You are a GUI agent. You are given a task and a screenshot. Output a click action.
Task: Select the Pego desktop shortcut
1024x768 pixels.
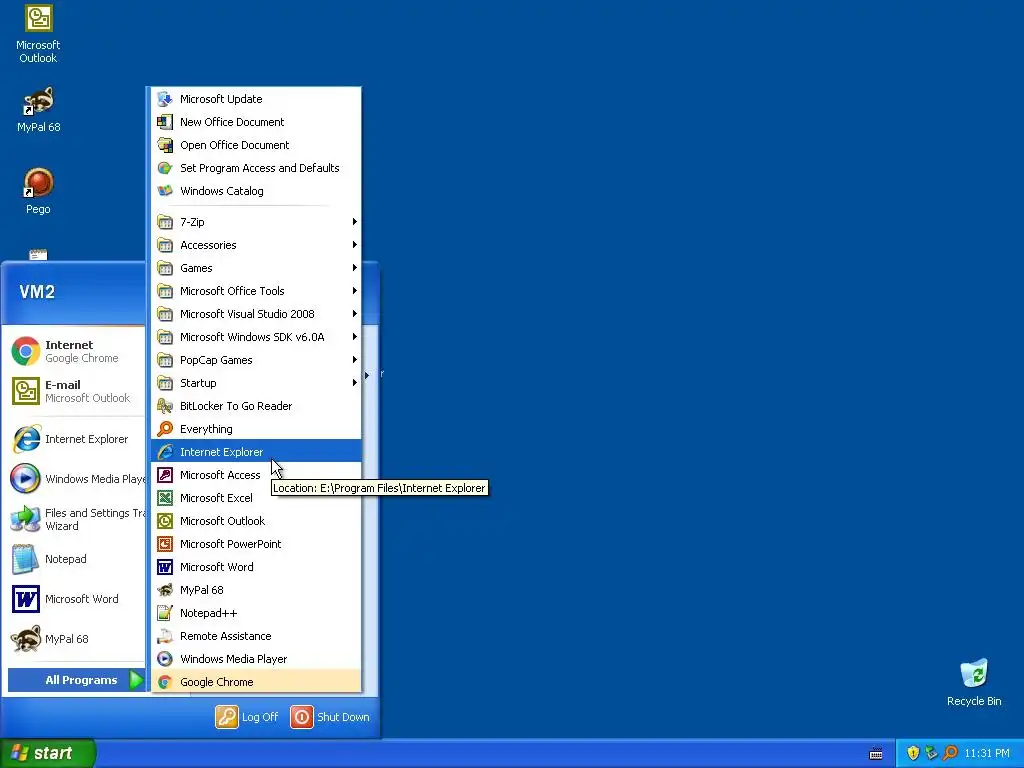38,191
